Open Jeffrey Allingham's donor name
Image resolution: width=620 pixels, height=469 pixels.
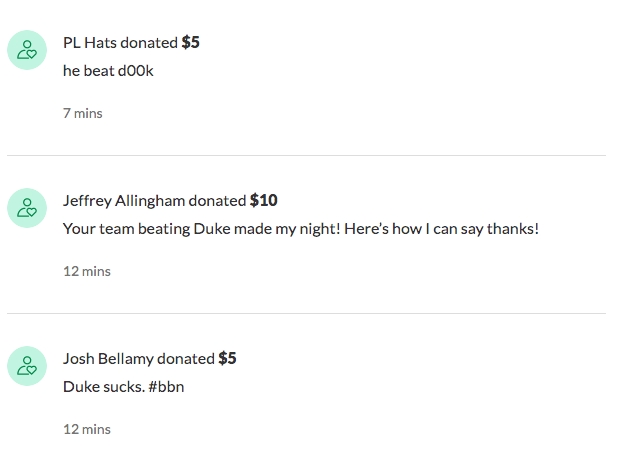point(123,200)
